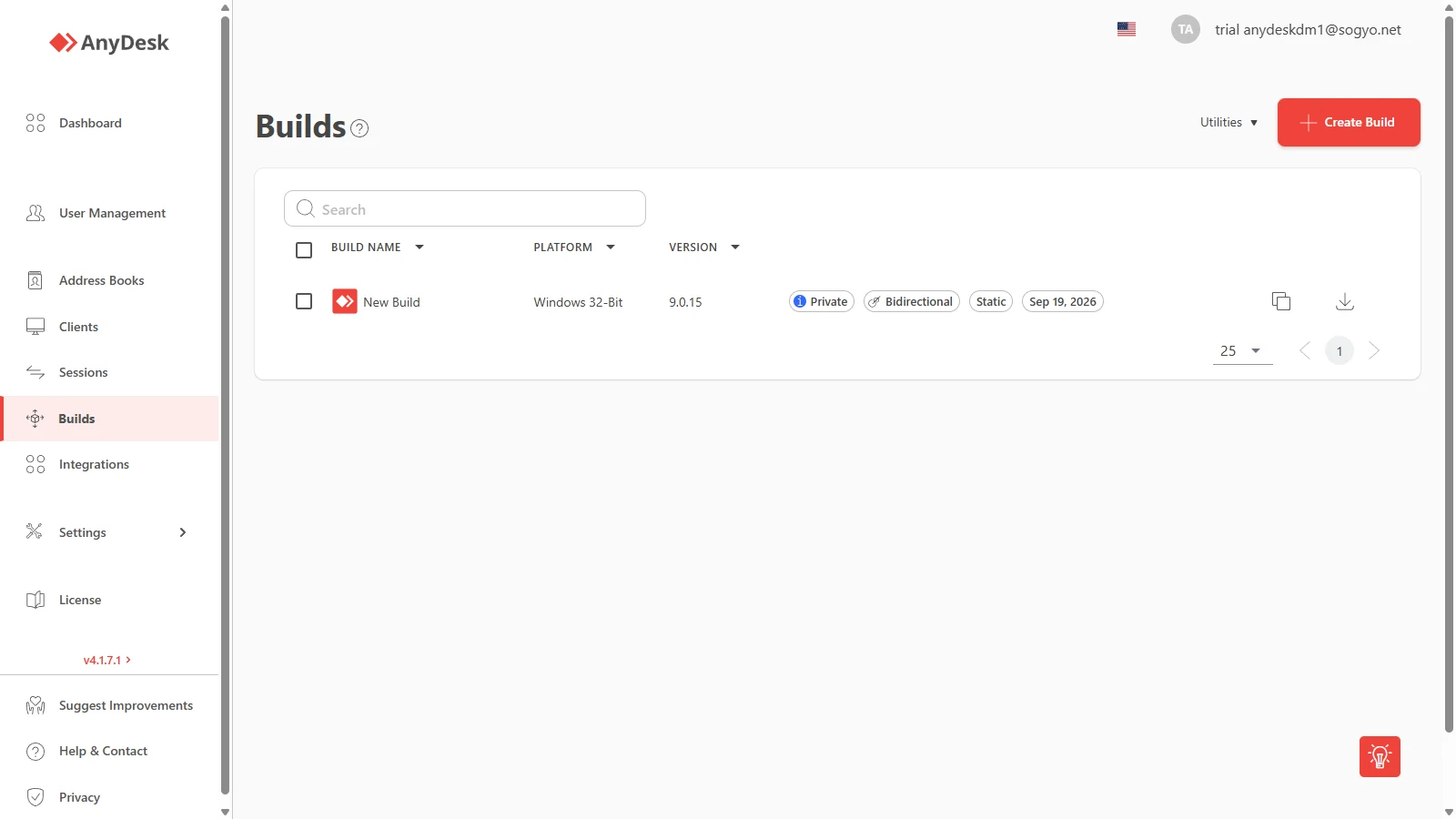Open rows-per-page 25 dropdown
Viewport: 1456px width, 819px height.
tap(1242, 350)
